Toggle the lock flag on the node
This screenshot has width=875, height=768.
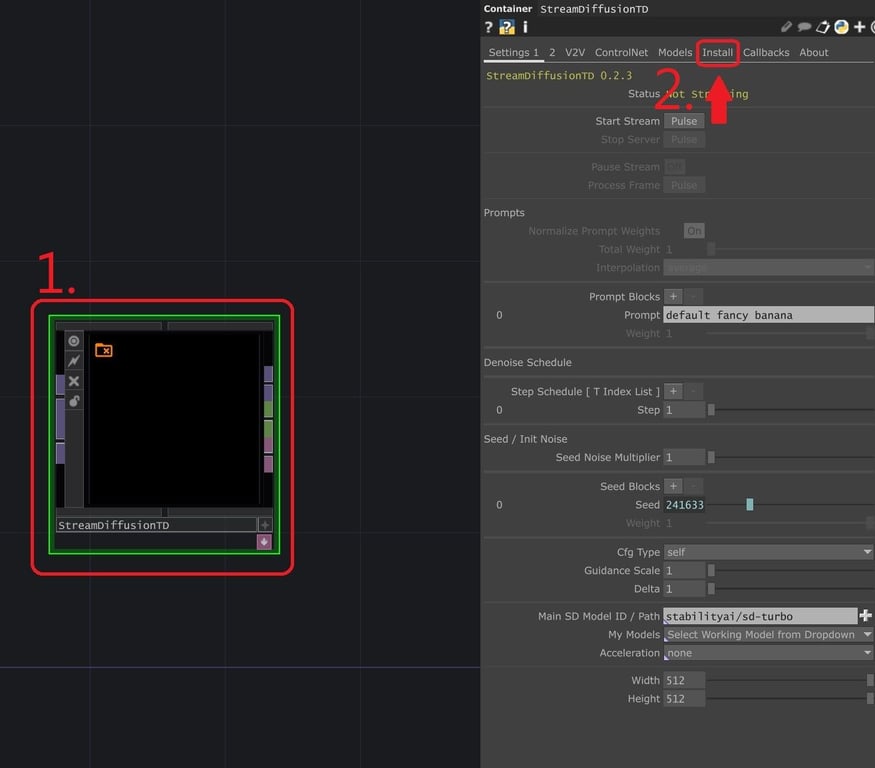74,401
